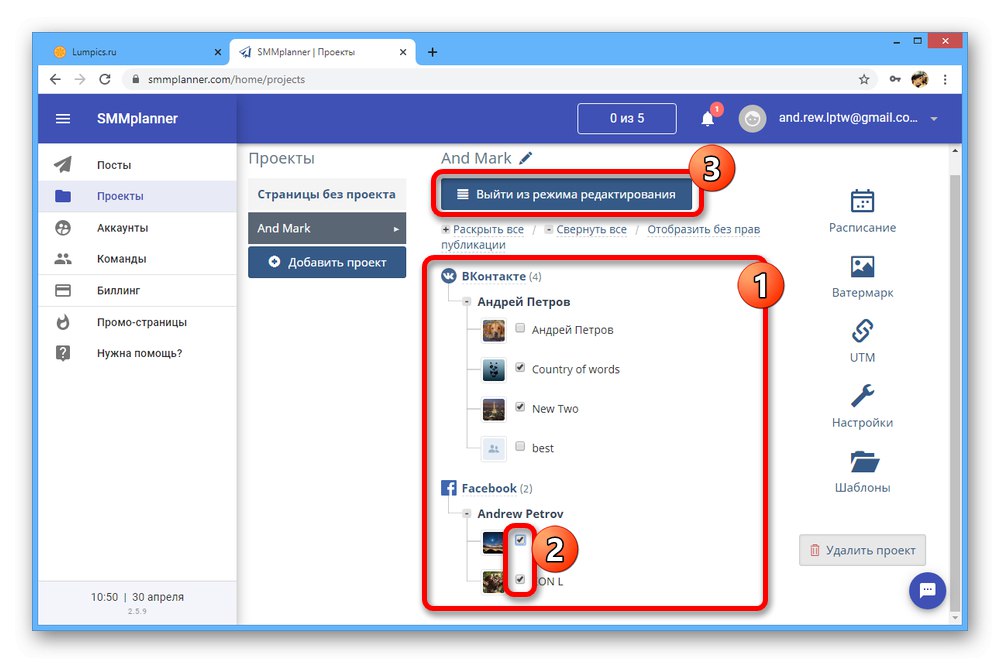Click the ВКонтакте network logo icon
1000x663 pixels.
pos(449,276)
